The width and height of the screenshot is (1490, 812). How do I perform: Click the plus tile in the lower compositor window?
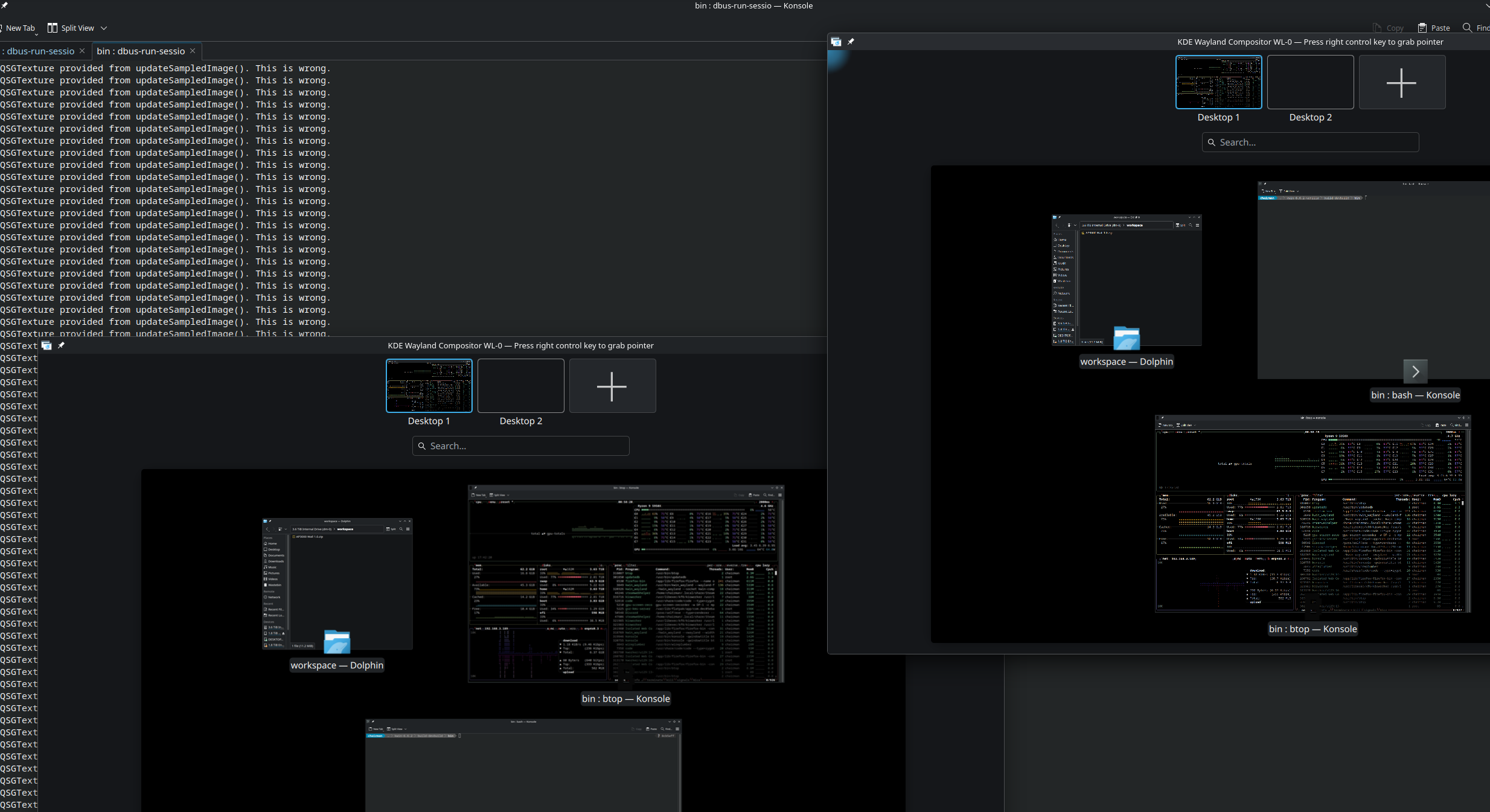tap(612, 386)
